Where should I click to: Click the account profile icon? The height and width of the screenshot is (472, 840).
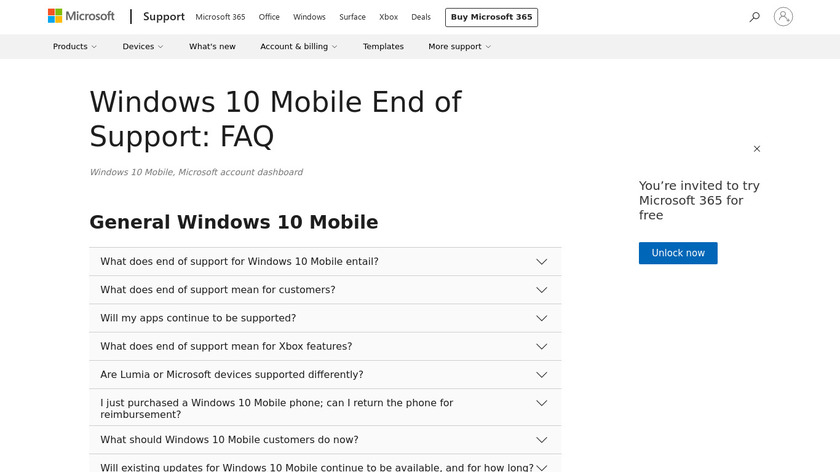[x=783, y=17]
